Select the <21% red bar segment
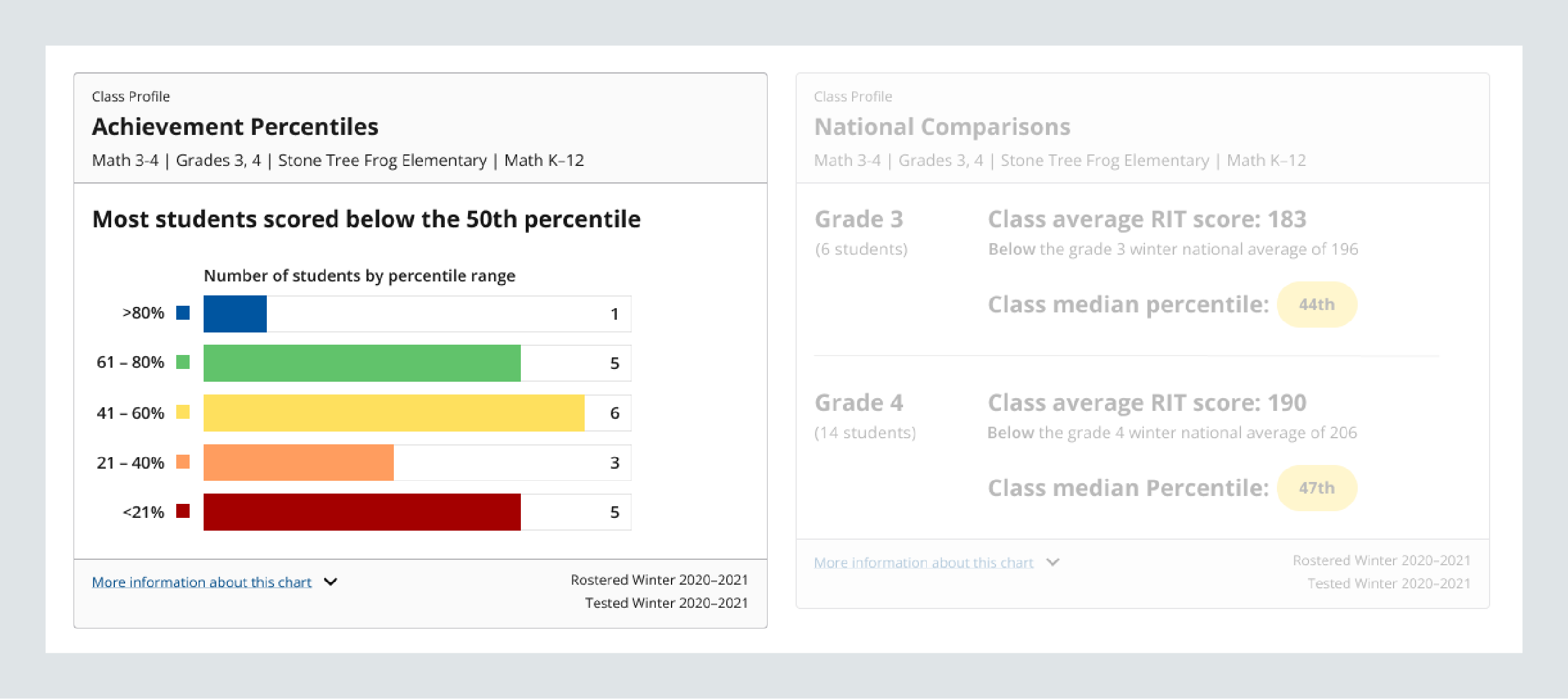This screenshot has width=1568, height=699. (362, 512)
